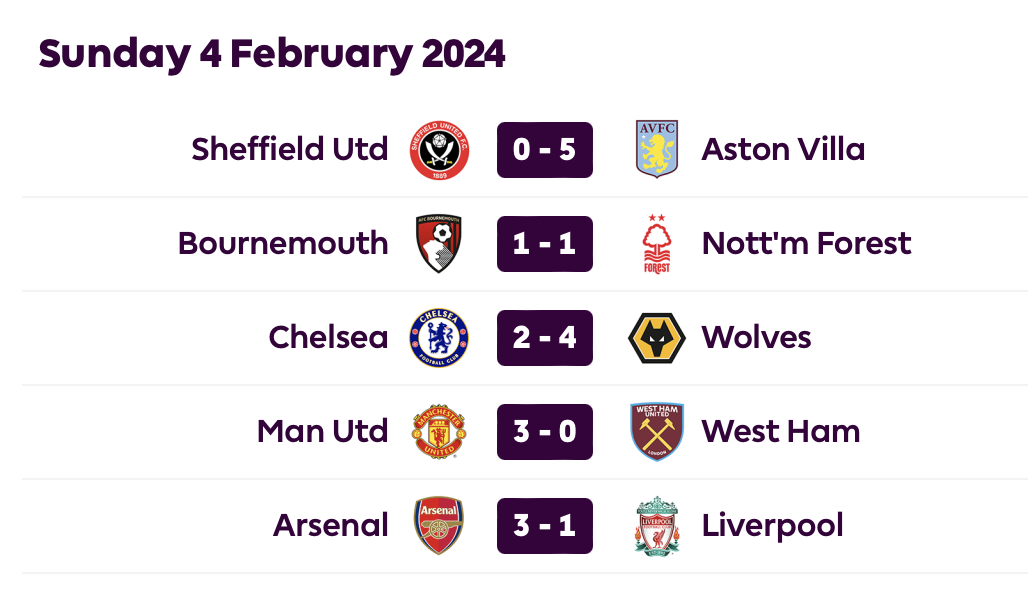This screenshot has height=604, width=1028.
Task: Open the West Ham crossed-hammers badge
Action: 657,432
